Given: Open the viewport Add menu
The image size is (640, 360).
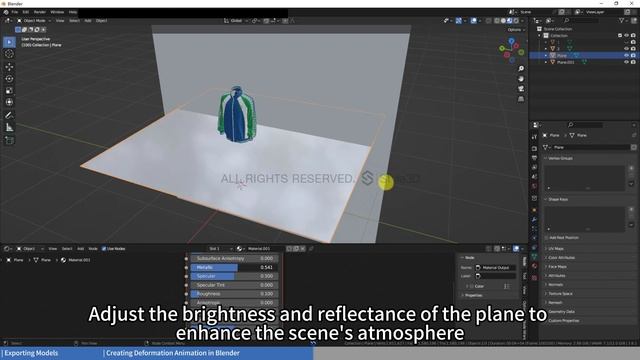Looking at the screenshot, I should coord(88,20).
